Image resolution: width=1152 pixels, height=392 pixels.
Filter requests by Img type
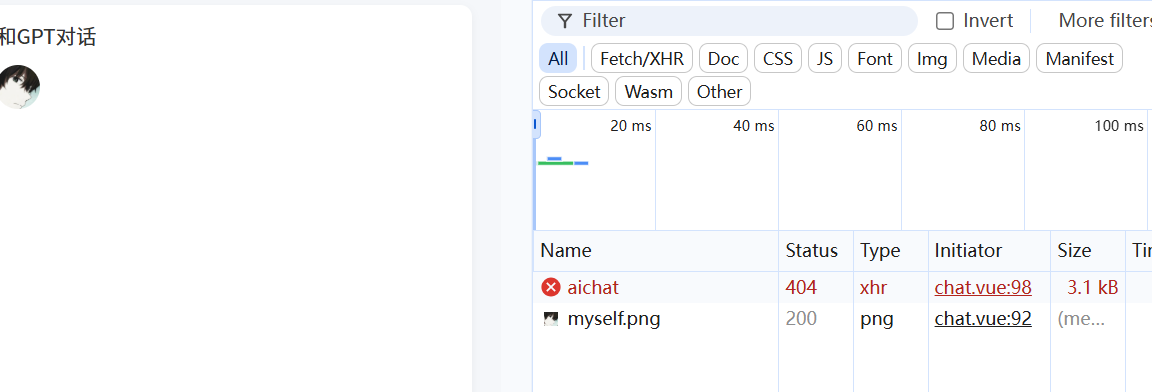click(932, 59)
